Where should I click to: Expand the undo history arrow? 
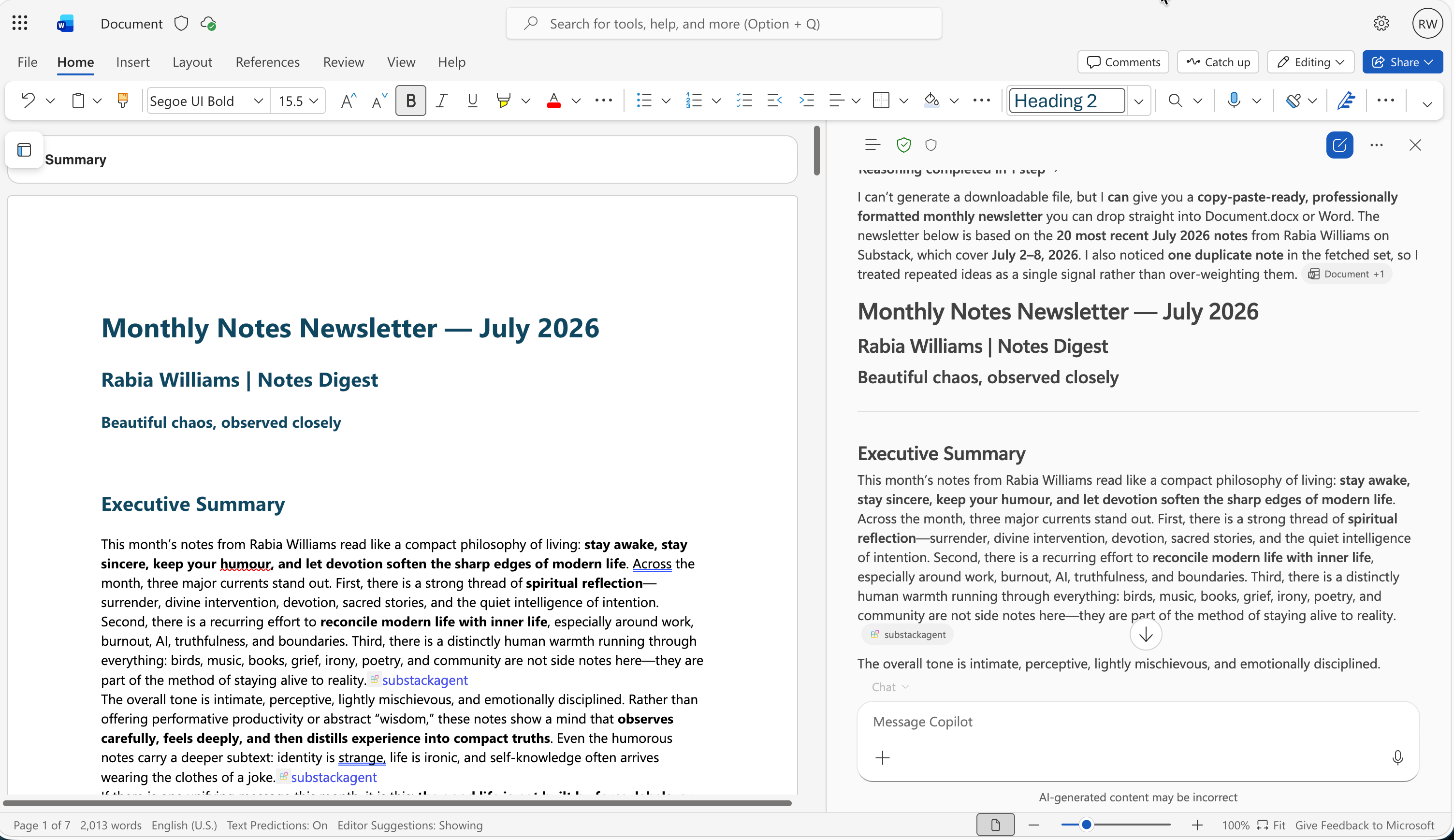click(x=50, y=101)
